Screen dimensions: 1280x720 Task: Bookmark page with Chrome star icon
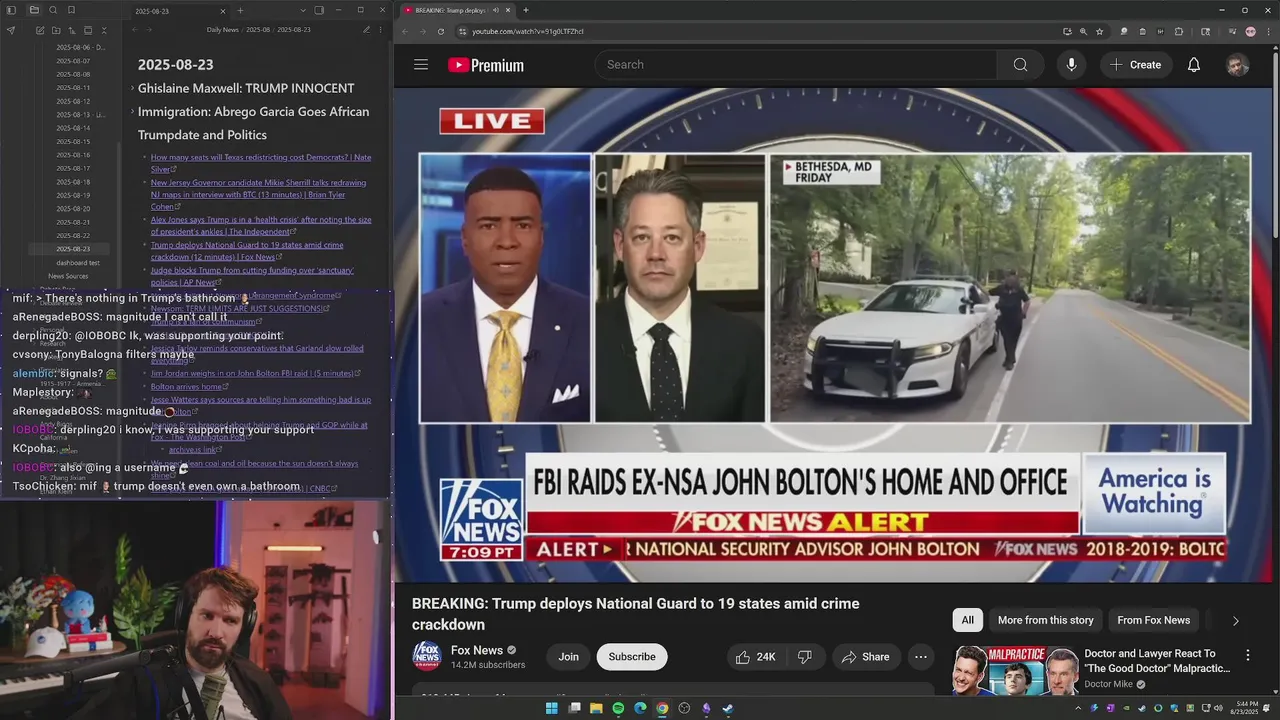click(1100, 31)
